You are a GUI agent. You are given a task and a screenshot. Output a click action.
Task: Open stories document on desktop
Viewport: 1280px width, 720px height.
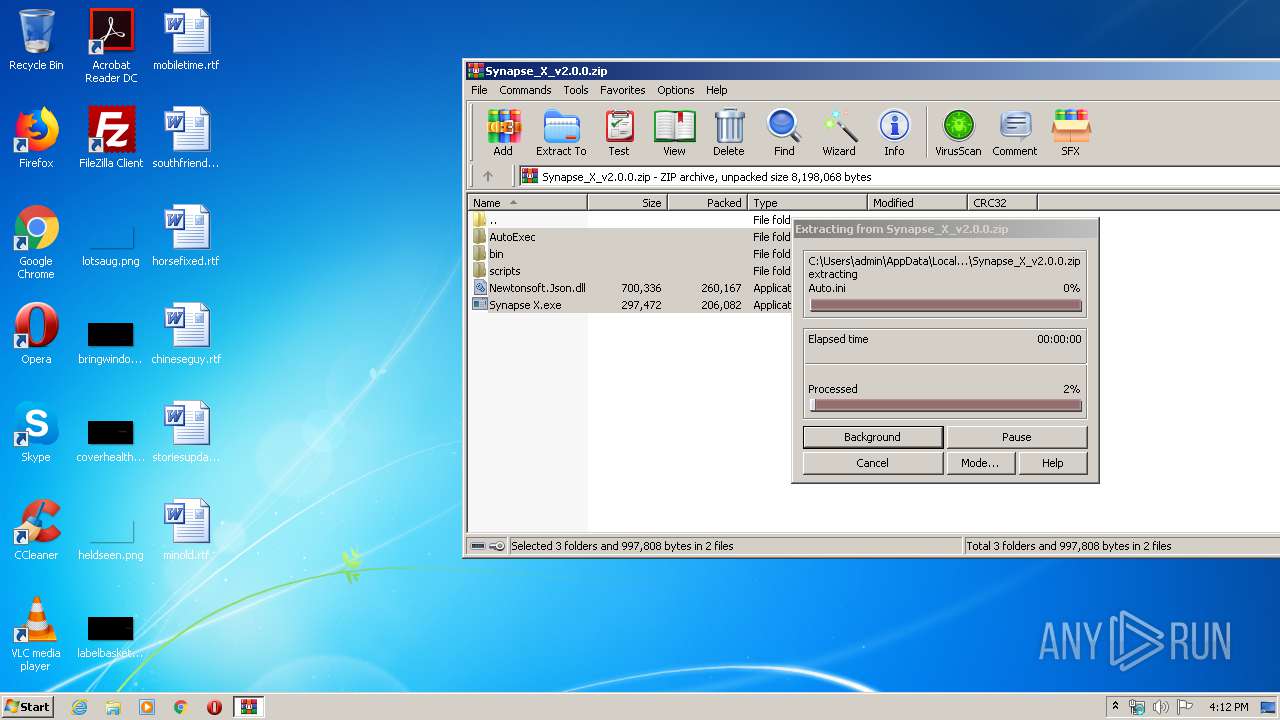coord(186,432)
